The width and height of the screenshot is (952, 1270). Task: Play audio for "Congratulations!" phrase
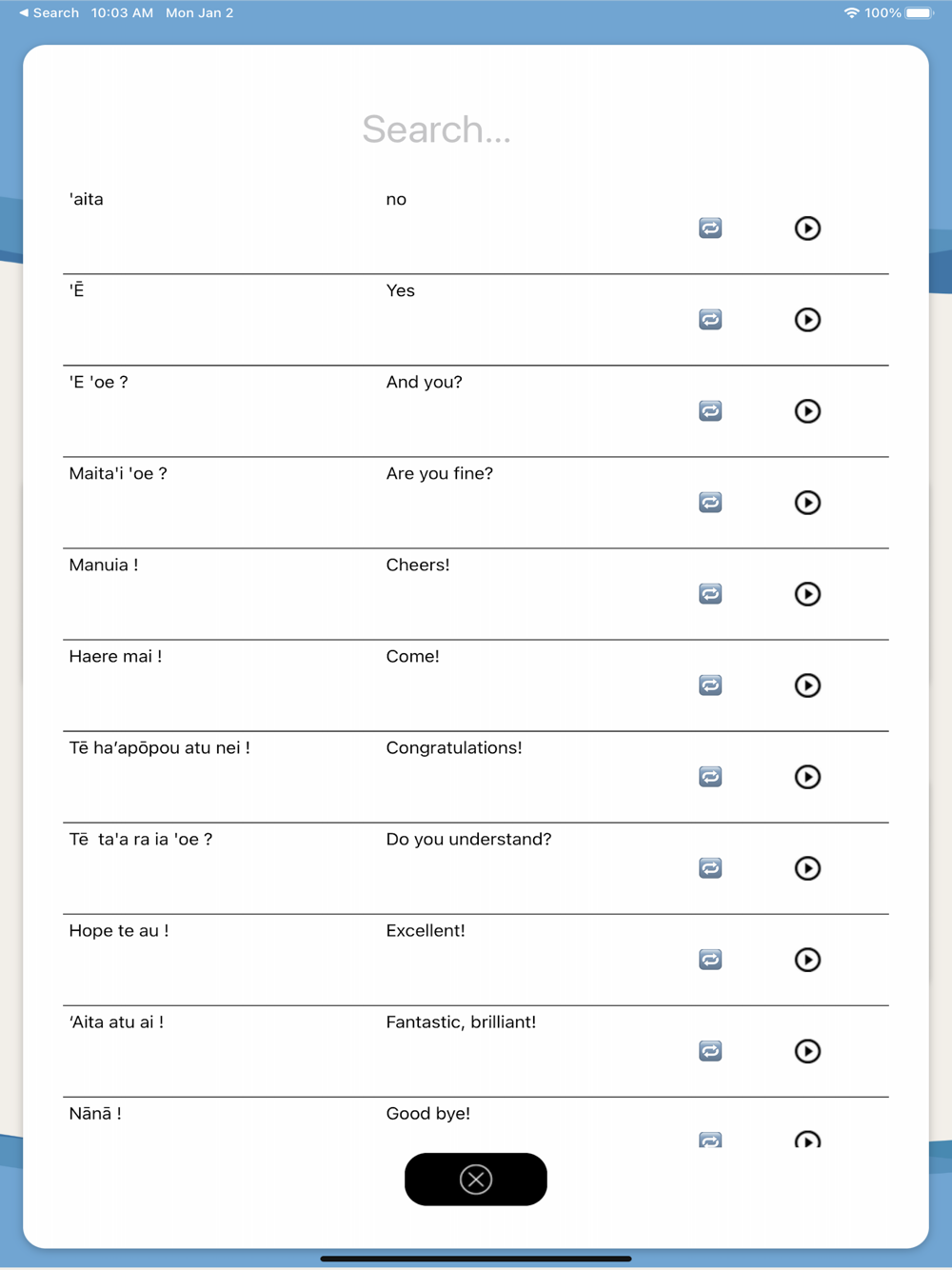click(807, 777)
